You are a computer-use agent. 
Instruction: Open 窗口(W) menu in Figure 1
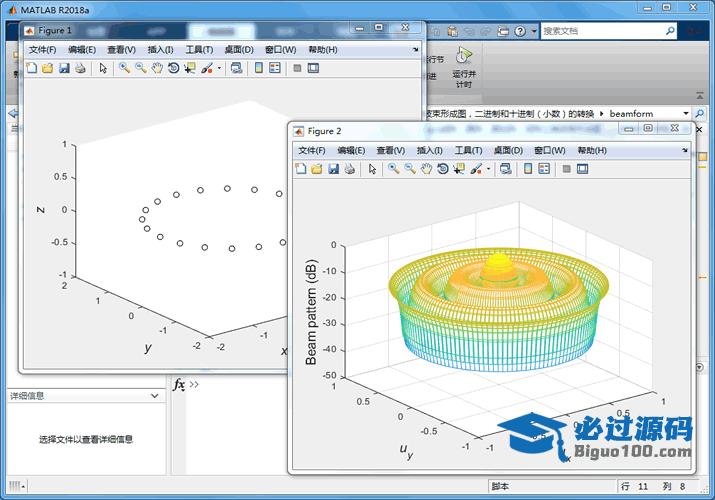point(280,50)
